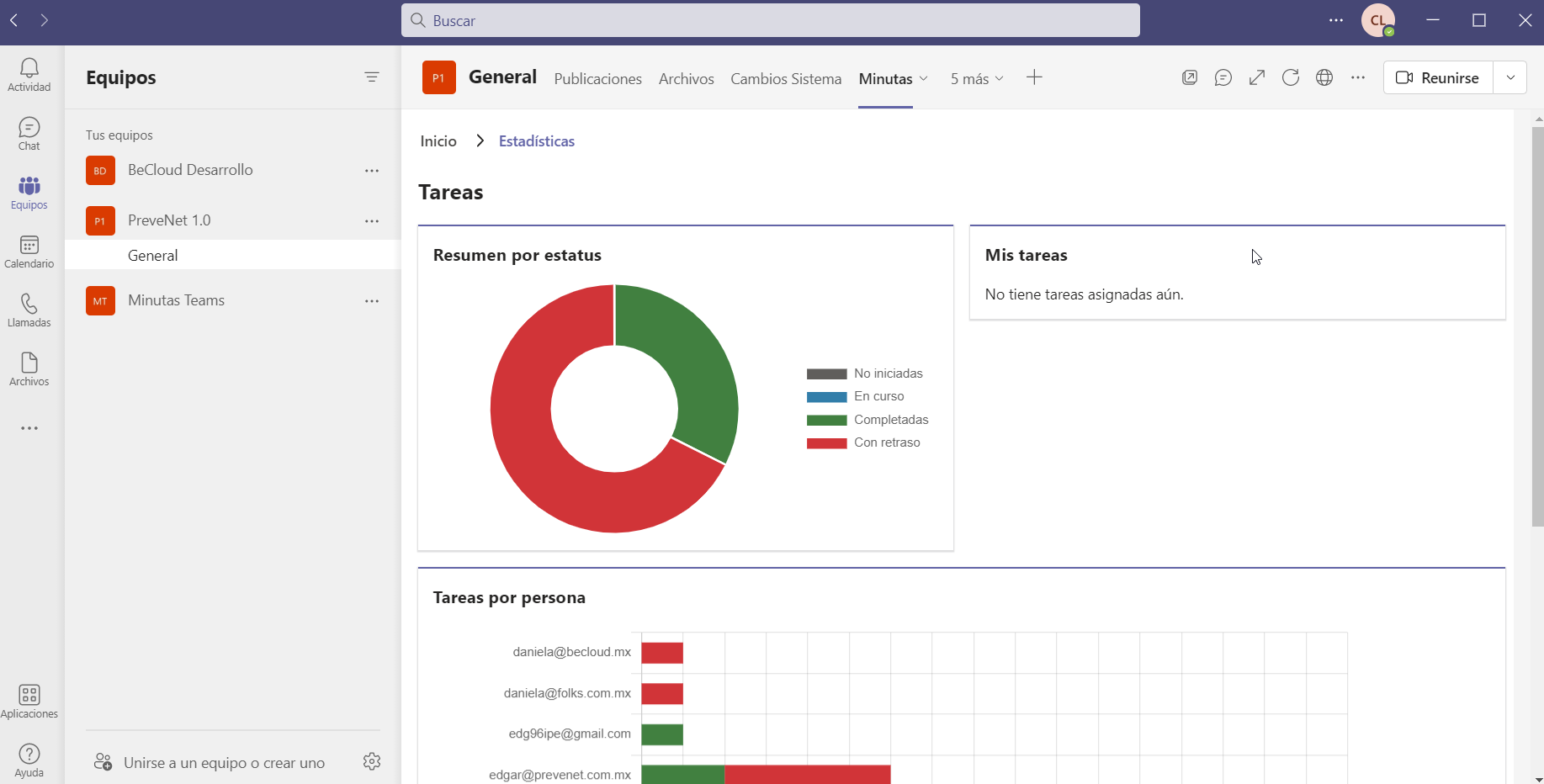Open the General channel in team list
The width and height of the screenshot is (1544, 784).
coord(232,255)
